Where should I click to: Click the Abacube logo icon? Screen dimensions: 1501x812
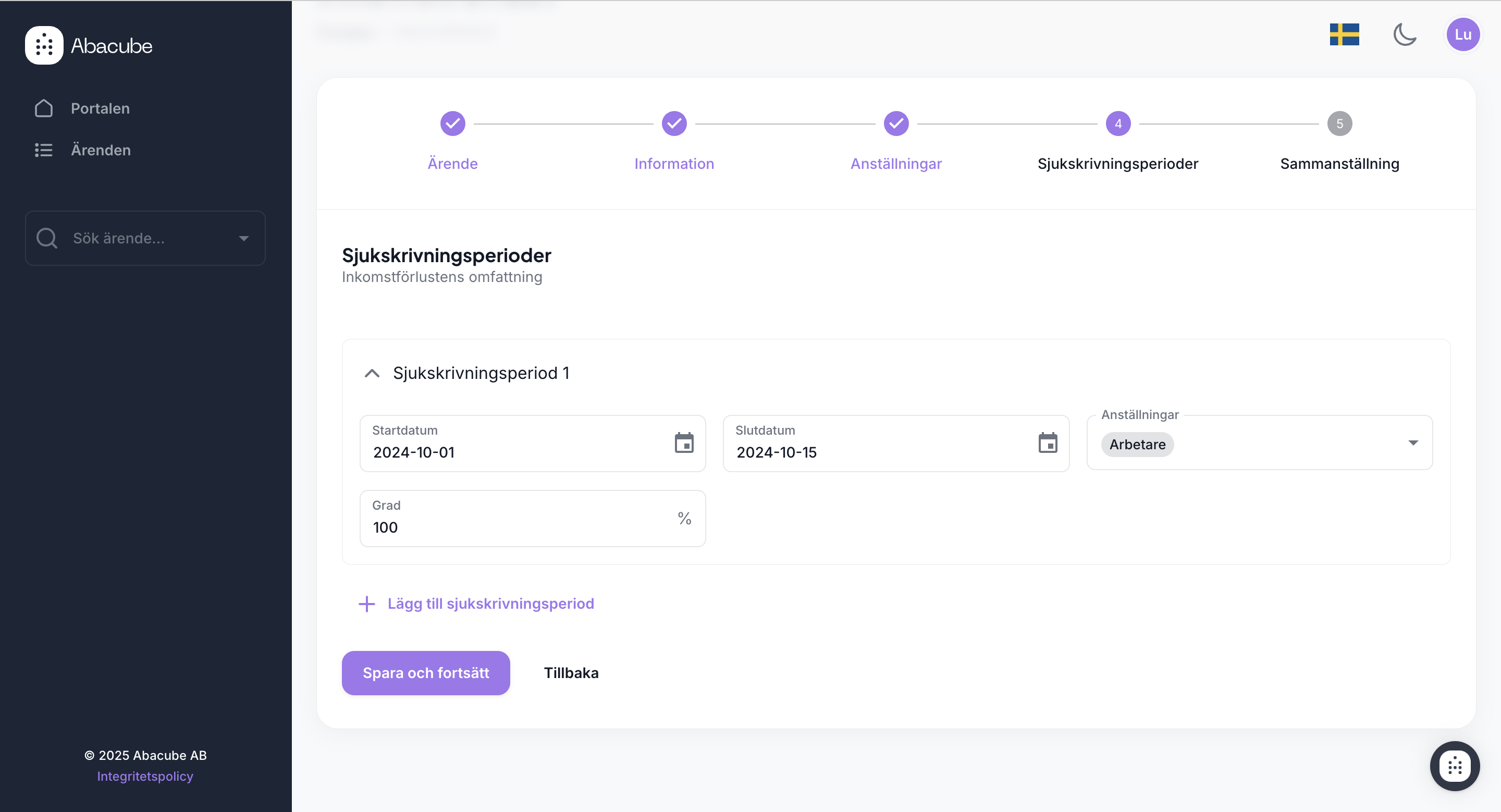(44, 45)
